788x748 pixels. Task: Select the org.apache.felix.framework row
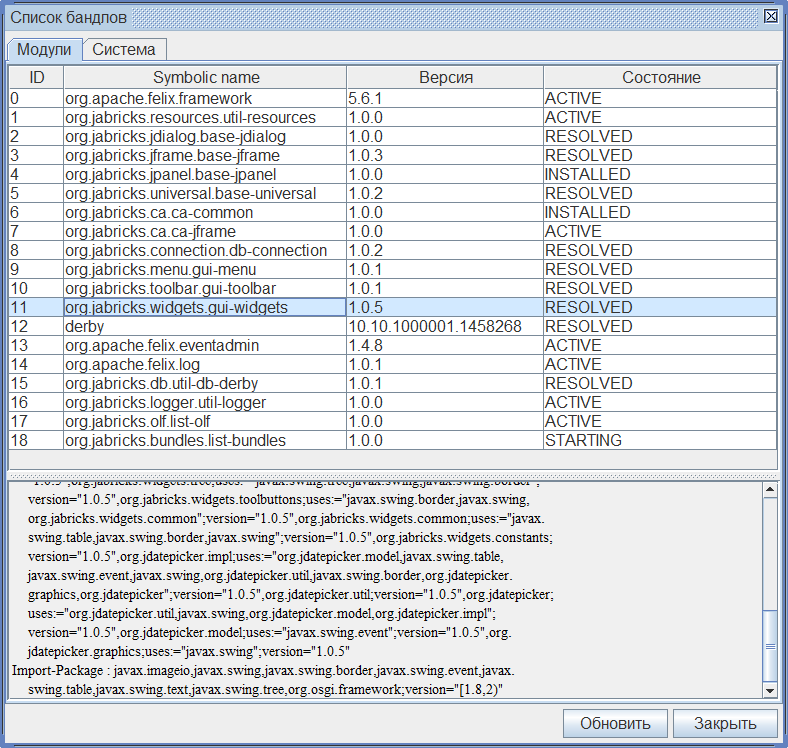[x=393, y=98]
